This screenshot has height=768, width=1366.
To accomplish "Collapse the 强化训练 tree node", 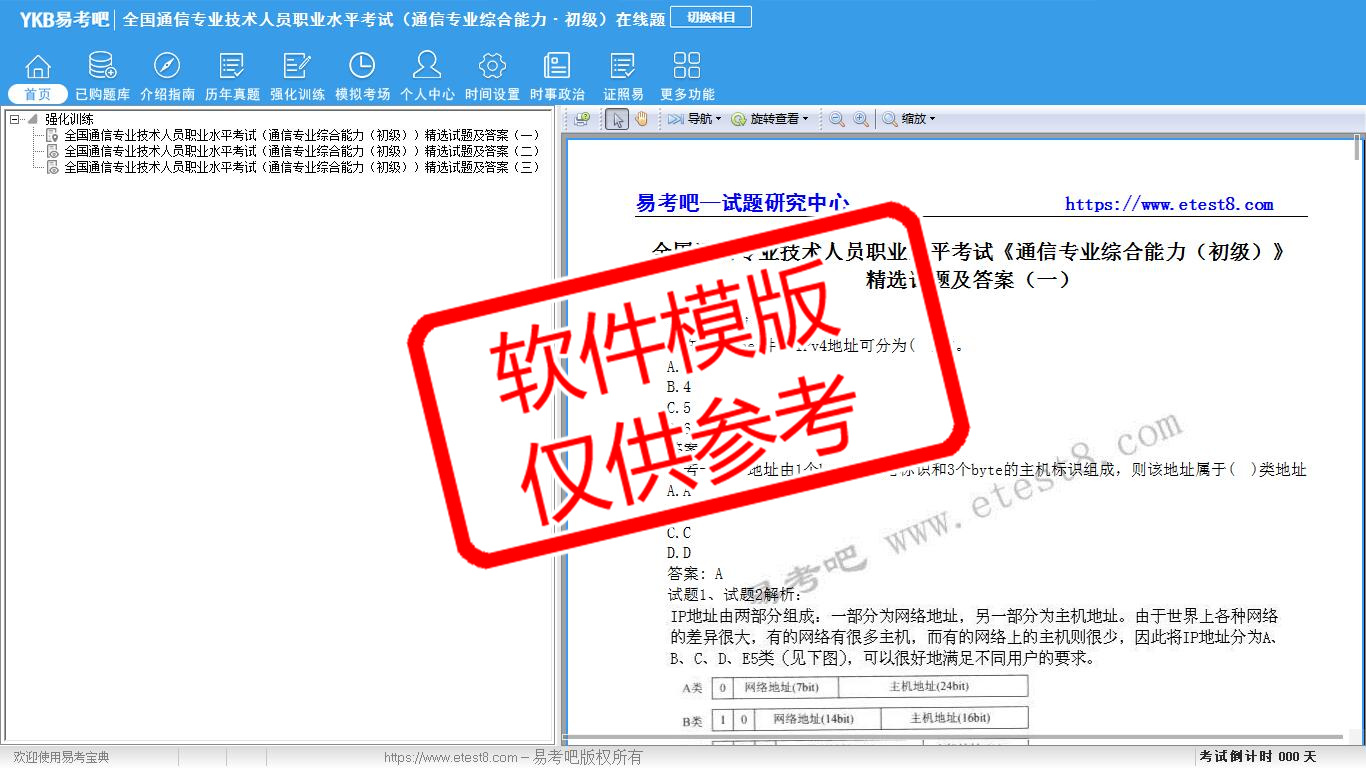I will tap(15, 119).
